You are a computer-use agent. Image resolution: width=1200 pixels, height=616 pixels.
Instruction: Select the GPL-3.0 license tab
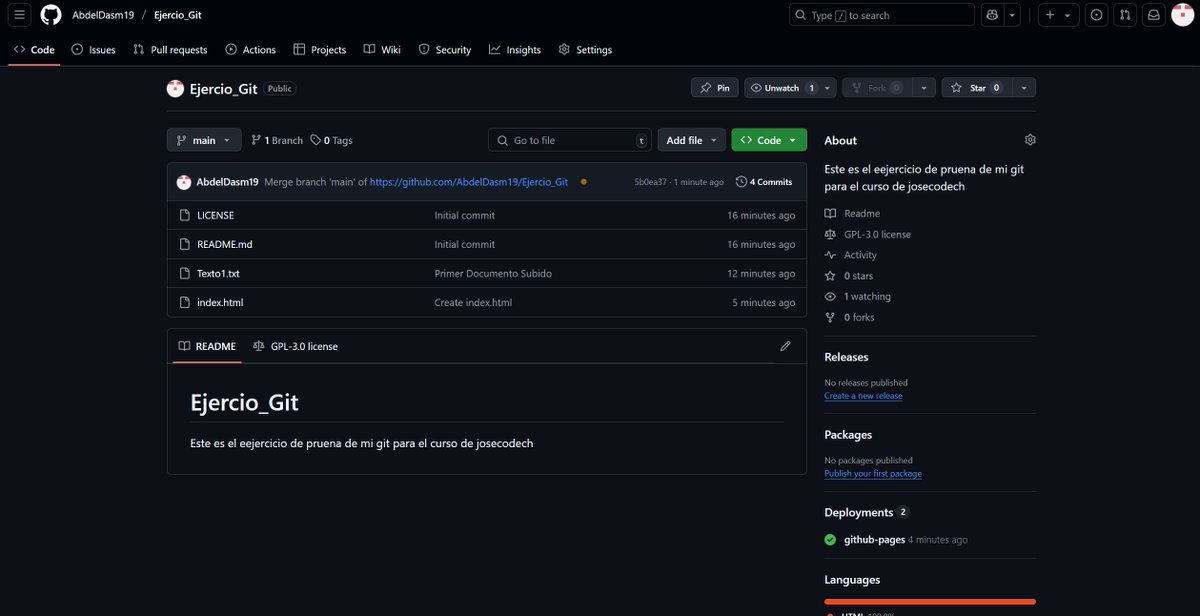(295, 346)
